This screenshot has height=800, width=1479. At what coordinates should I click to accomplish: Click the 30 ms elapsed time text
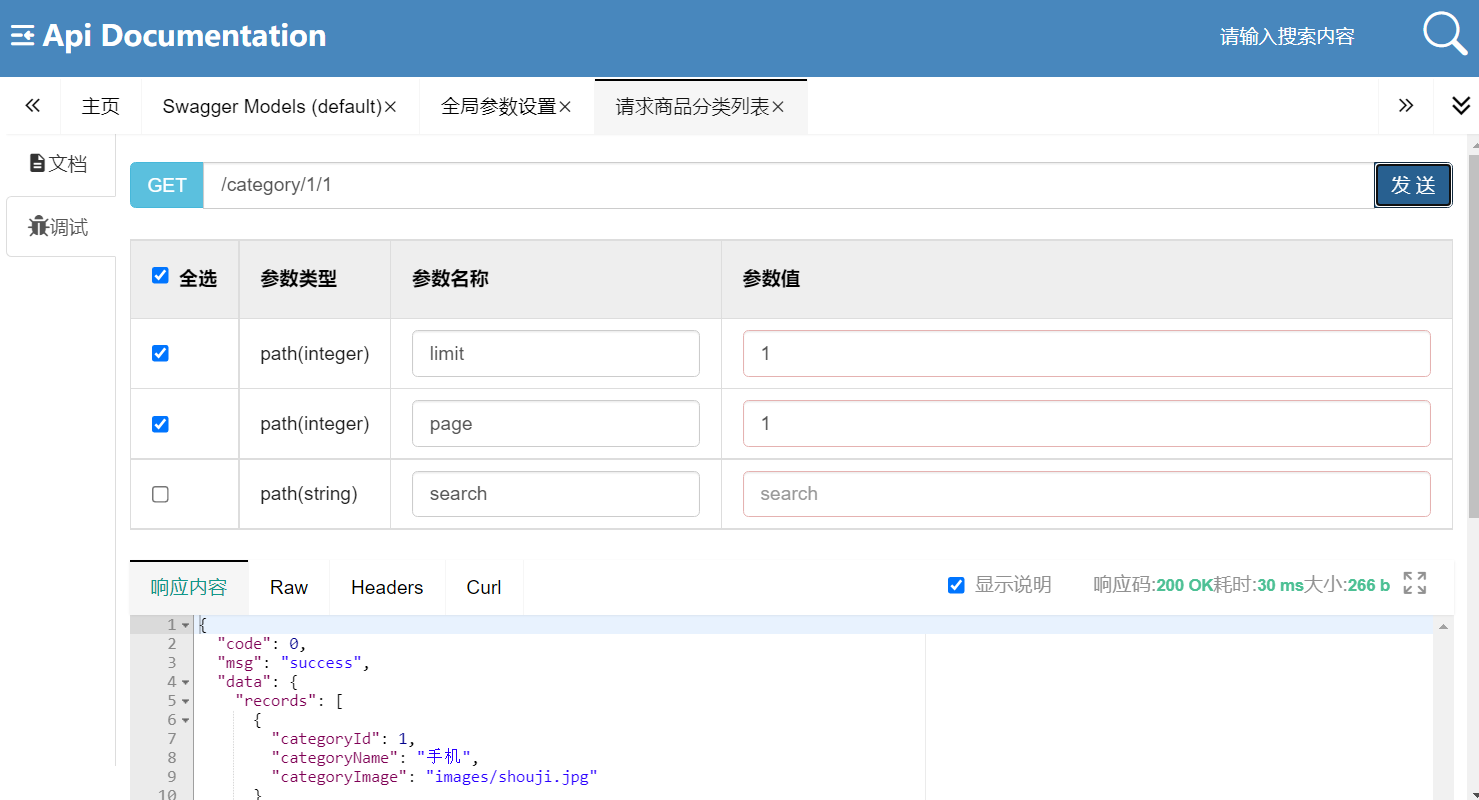(1279, 585)
